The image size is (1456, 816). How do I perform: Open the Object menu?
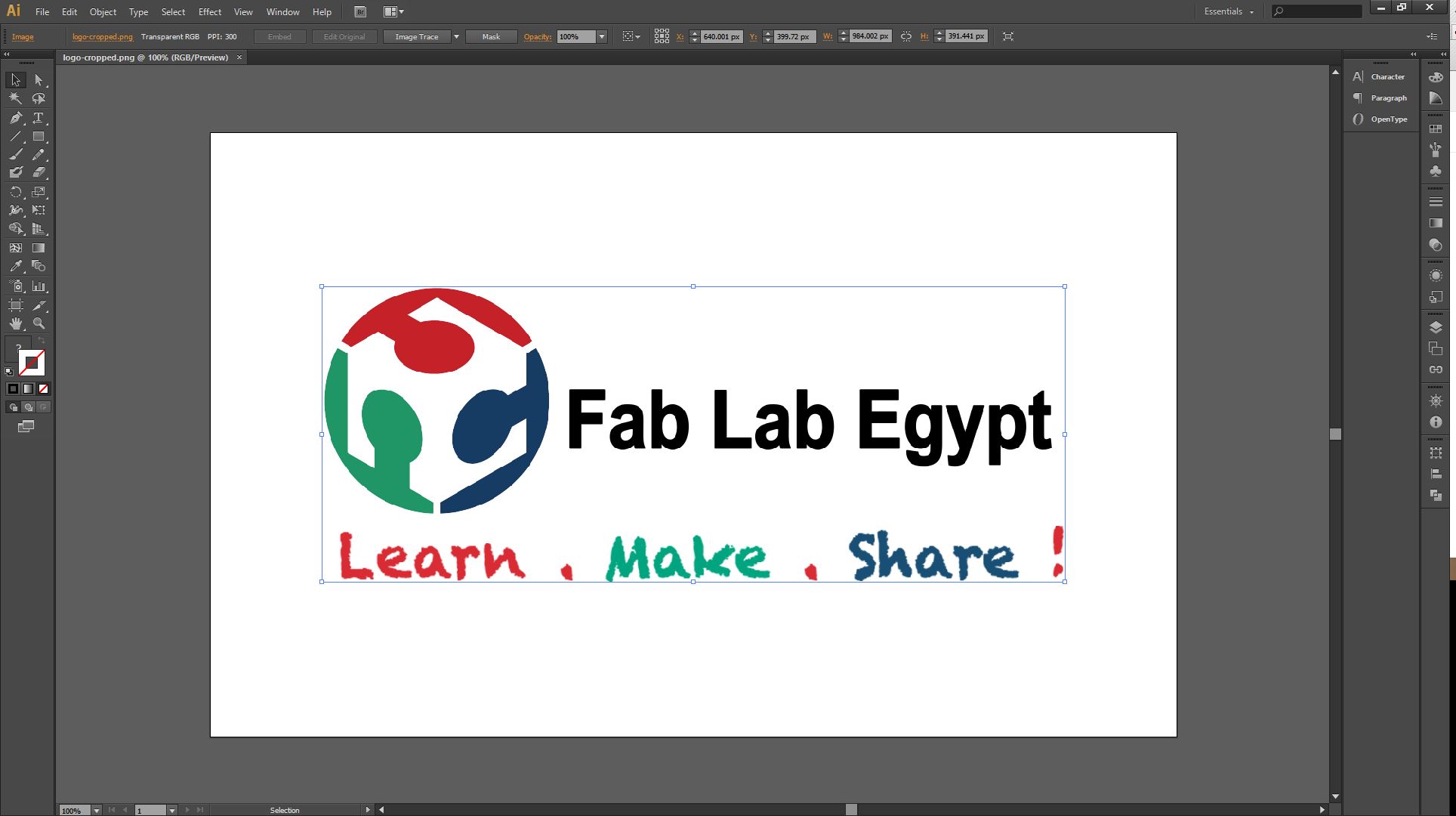pos(103,11)
